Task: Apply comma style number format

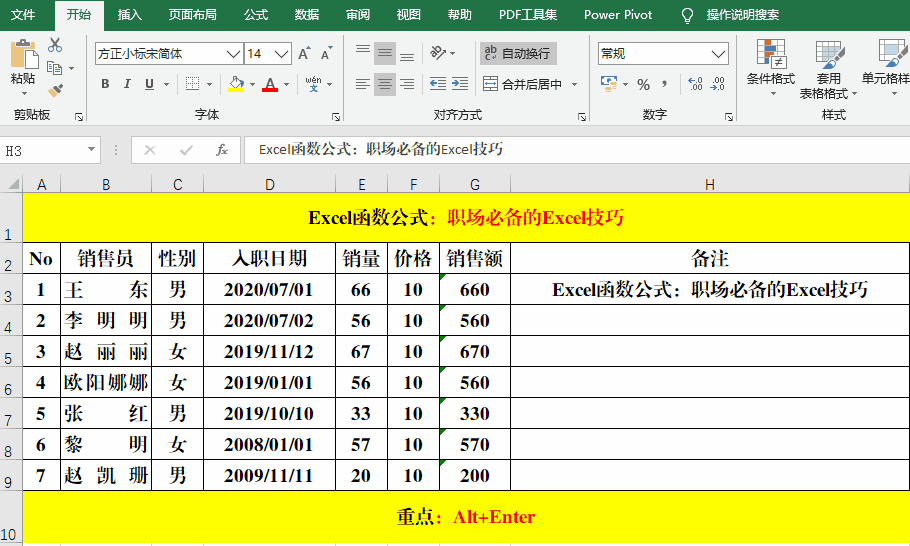Action: [x=665, y=85]
